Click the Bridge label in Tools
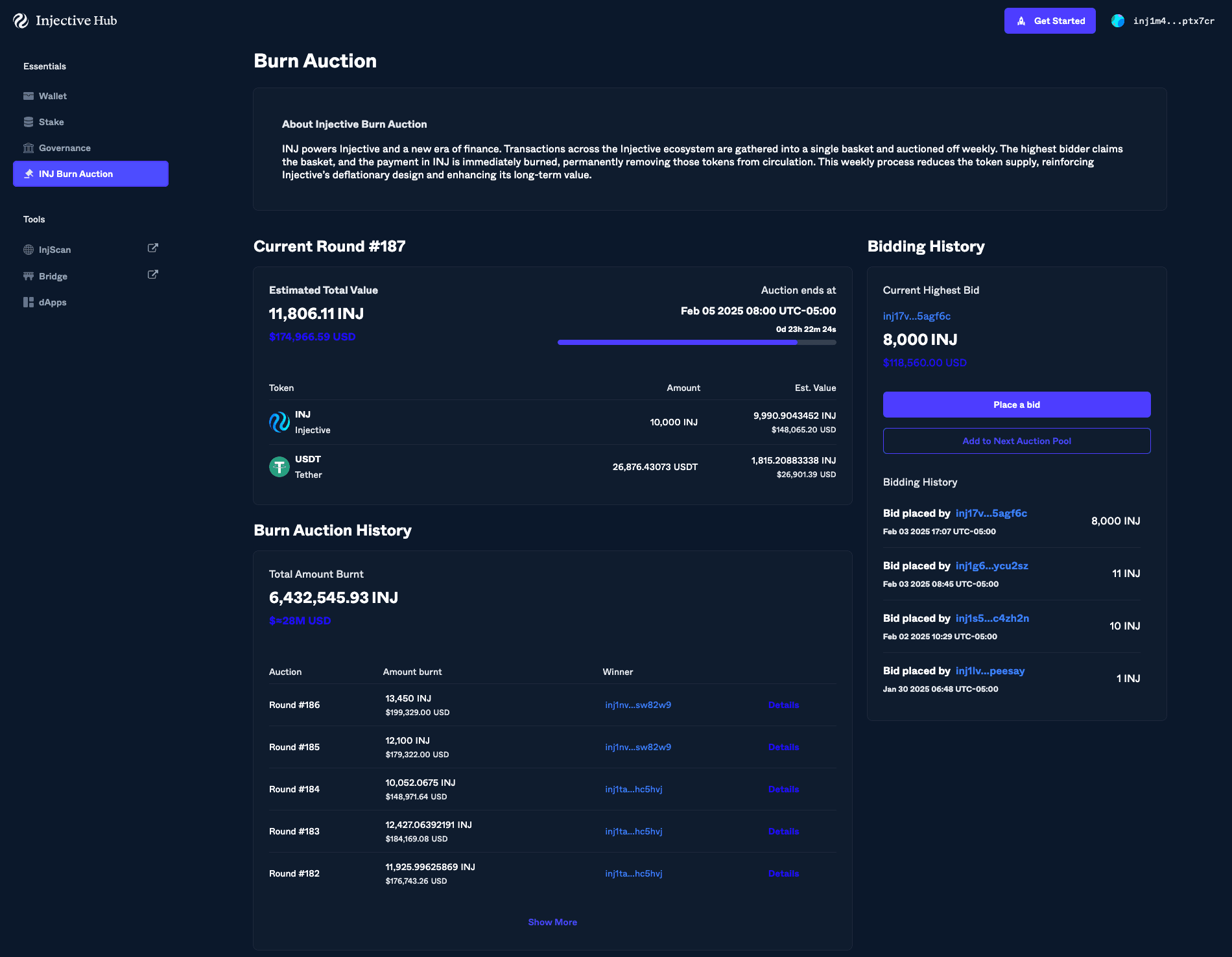 click(53, 276)
